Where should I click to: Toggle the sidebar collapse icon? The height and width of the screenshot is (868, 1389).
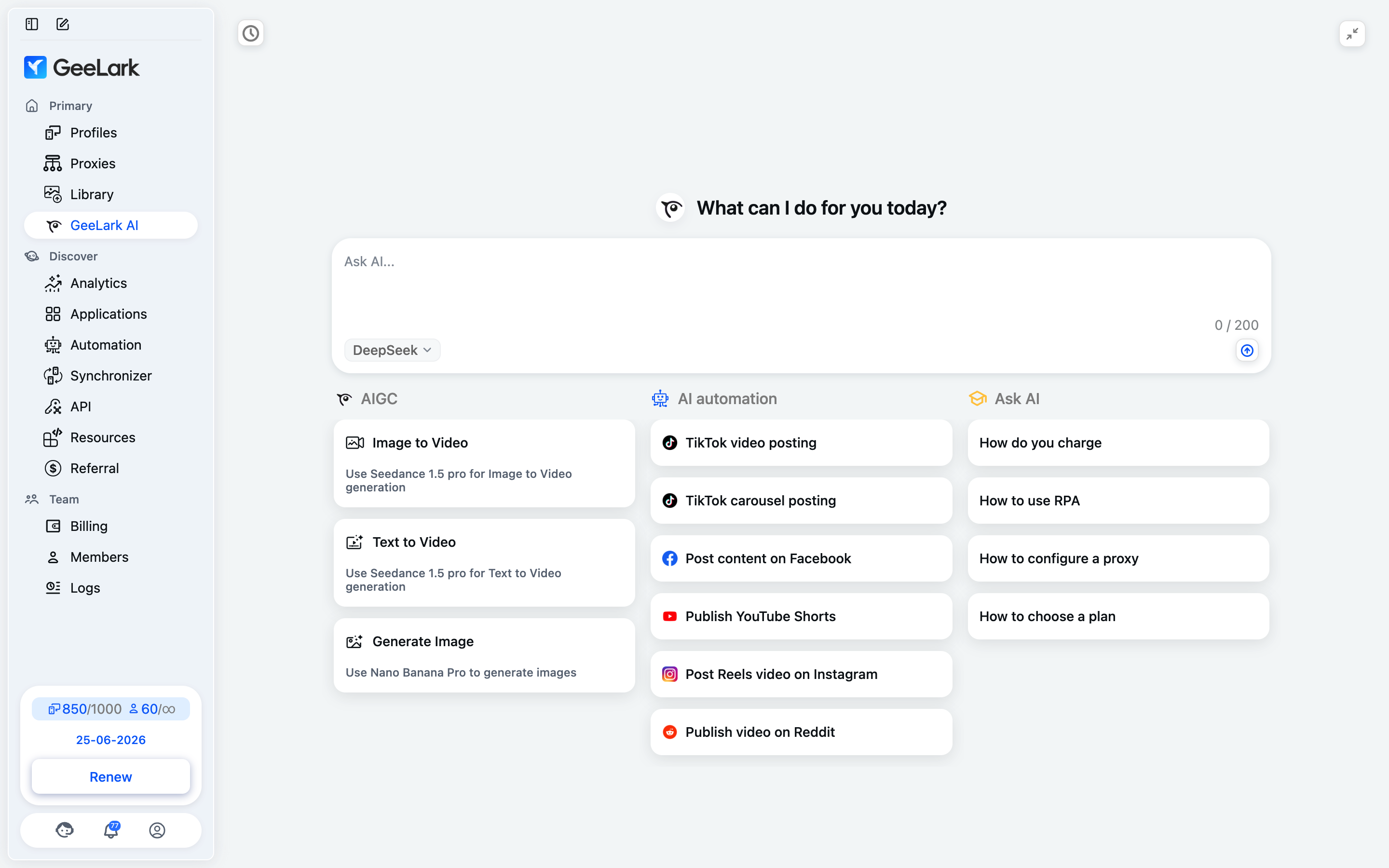pos(31,24)
